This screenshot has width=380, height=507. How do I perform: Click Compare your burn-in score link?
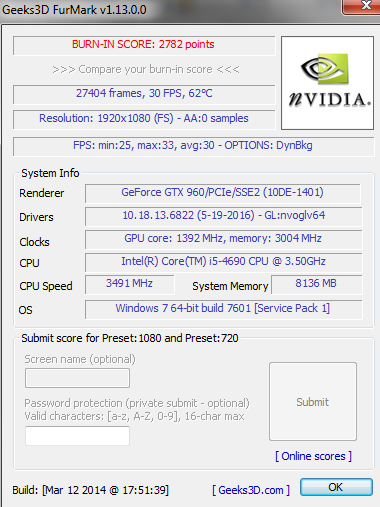pos(146,69)
